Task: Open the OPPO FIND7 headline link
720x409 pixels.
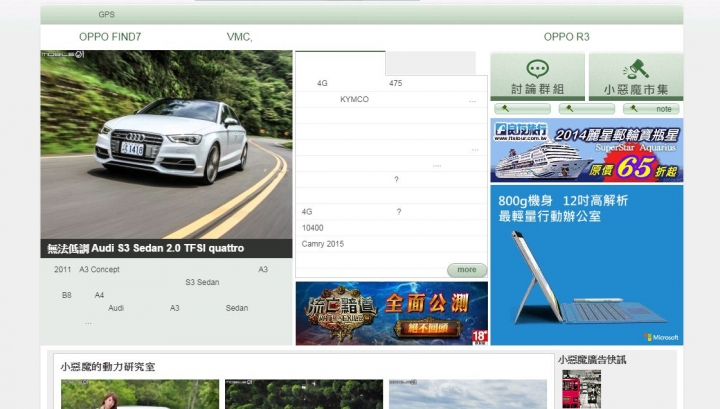Action: point(110,37)
